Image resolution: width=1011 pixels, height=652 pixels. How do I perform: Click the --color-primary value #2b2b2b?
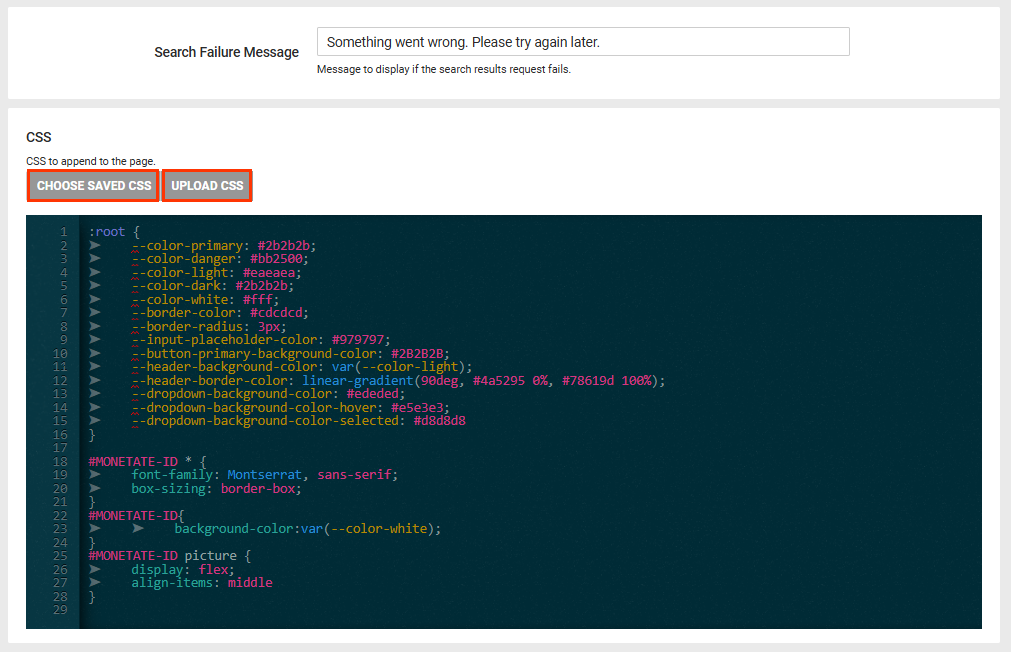[x=284, y=246]
